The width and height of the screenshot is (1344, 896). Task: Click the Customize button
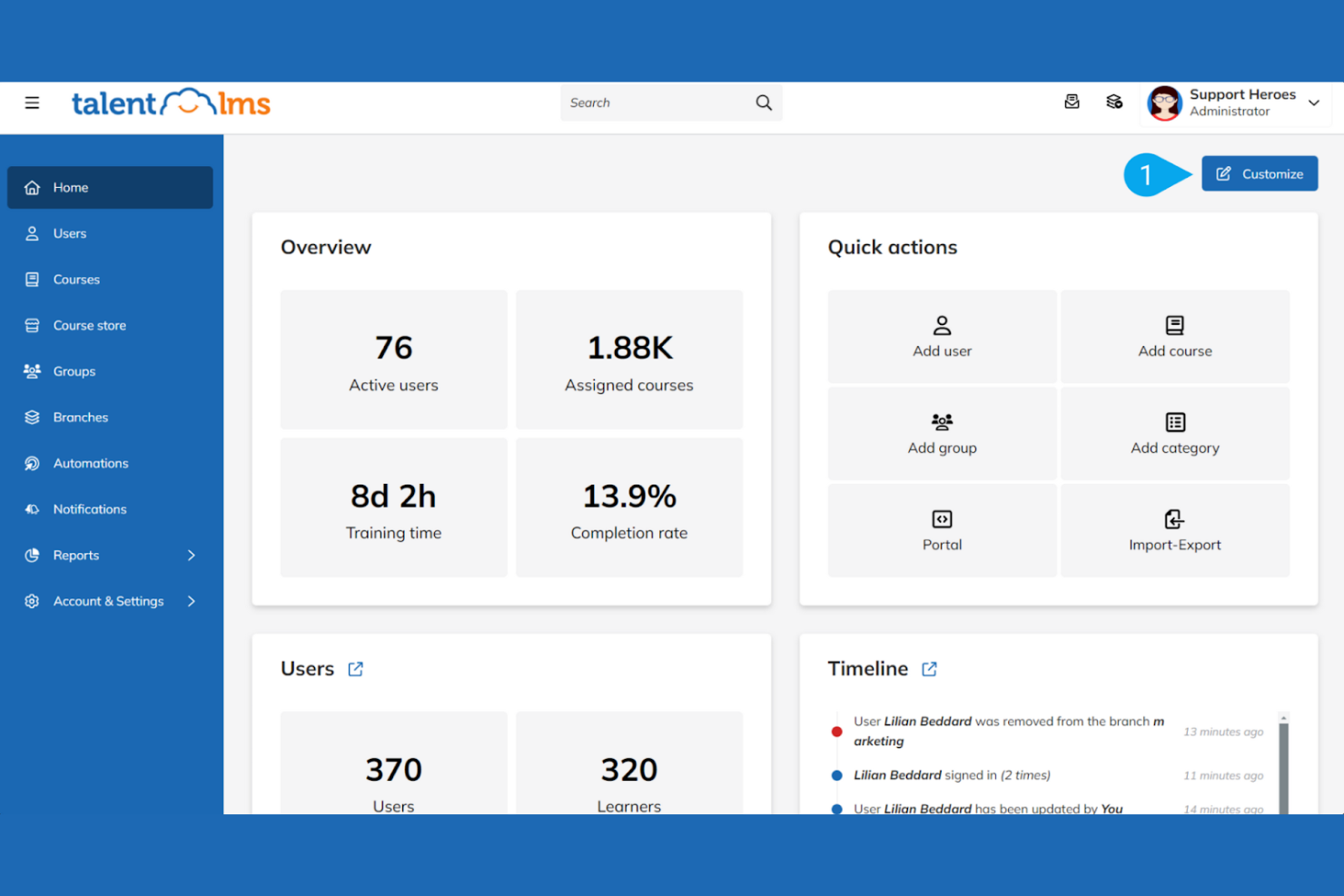point(1260,173)
